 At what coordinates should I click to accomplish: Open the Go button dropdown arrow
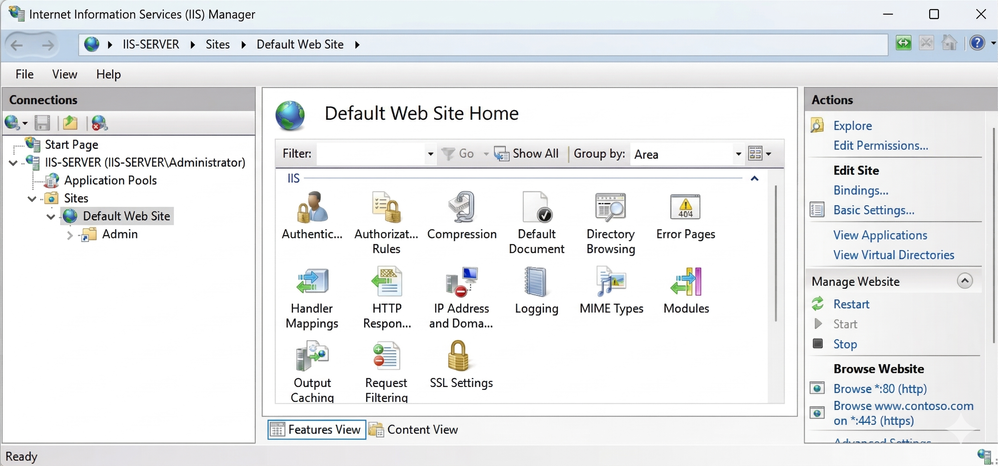tap(486, 154)
